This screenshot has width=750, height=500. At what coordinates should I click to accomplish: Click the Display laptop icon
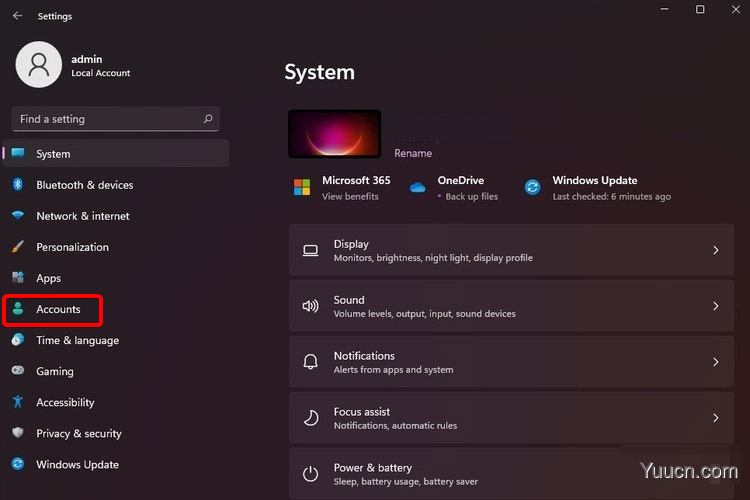pyautogui.click(x=310, y=250)
